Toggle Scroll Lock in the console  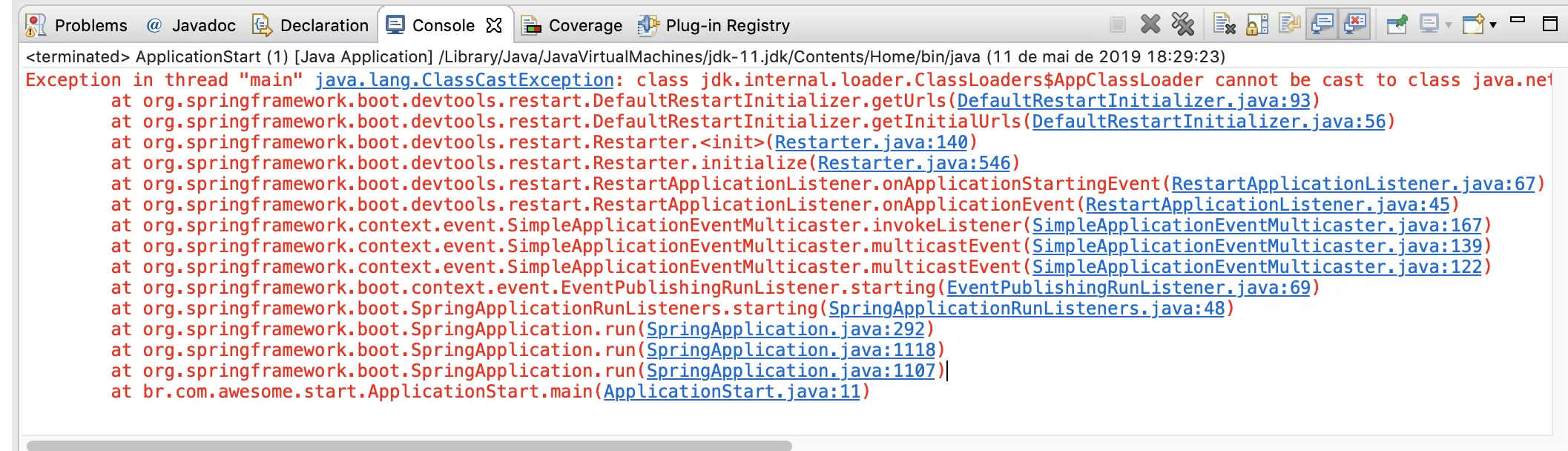point(1256,24)
